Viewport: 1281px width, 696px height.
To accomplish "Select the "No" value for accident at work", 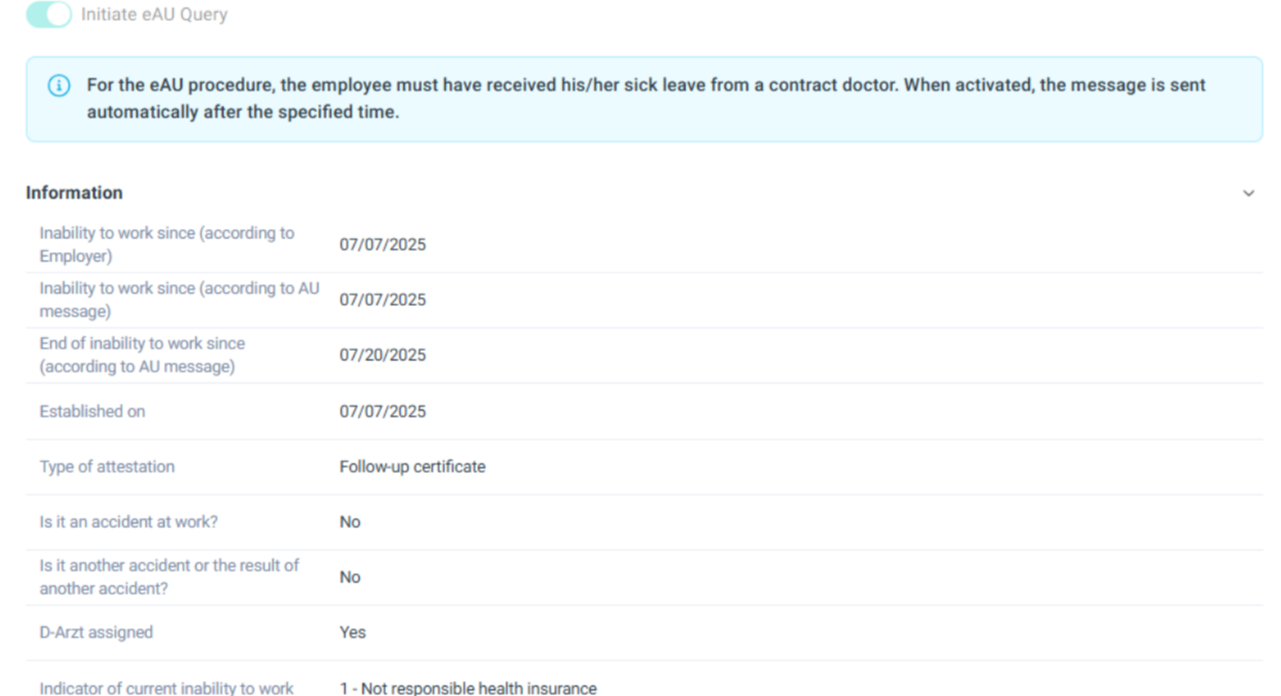I will (350, 522).
